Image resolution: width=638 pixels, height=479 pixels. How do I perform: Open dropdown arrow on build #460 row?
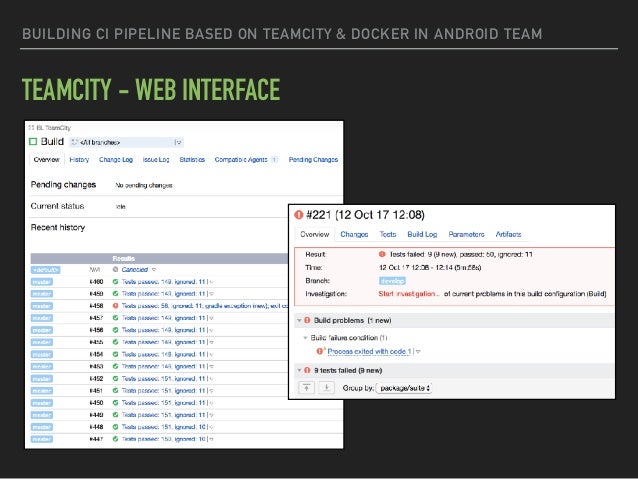point(212,282)
